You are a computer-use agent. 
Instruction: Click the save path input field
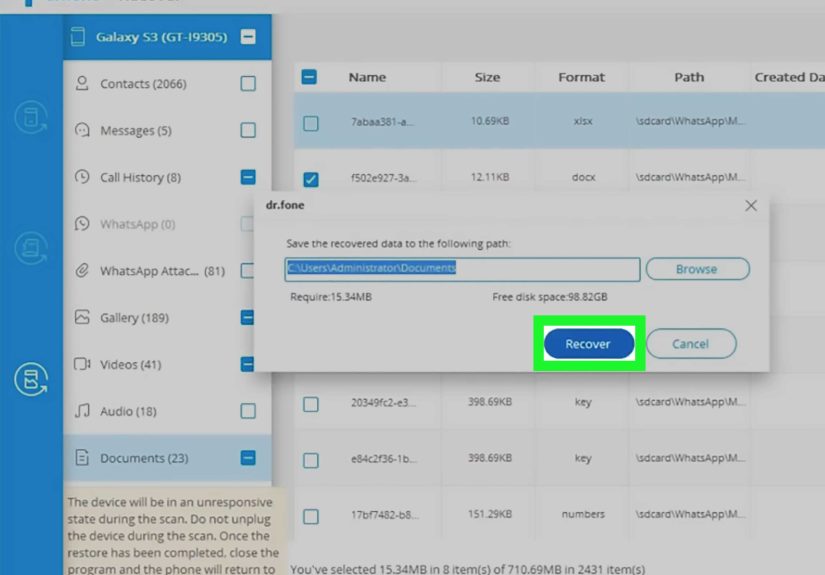coord(462,269)
